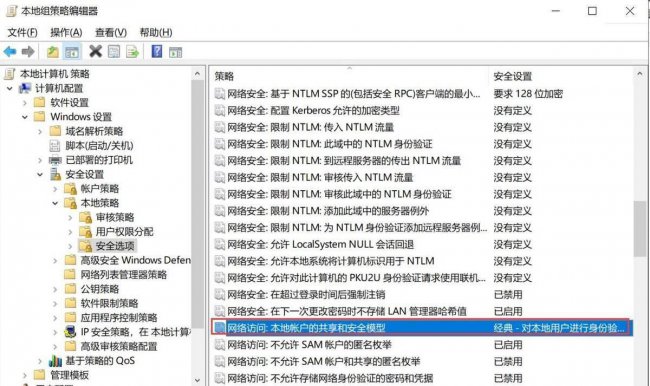Expand the 域名解析策略 node

tap(40, 131)
